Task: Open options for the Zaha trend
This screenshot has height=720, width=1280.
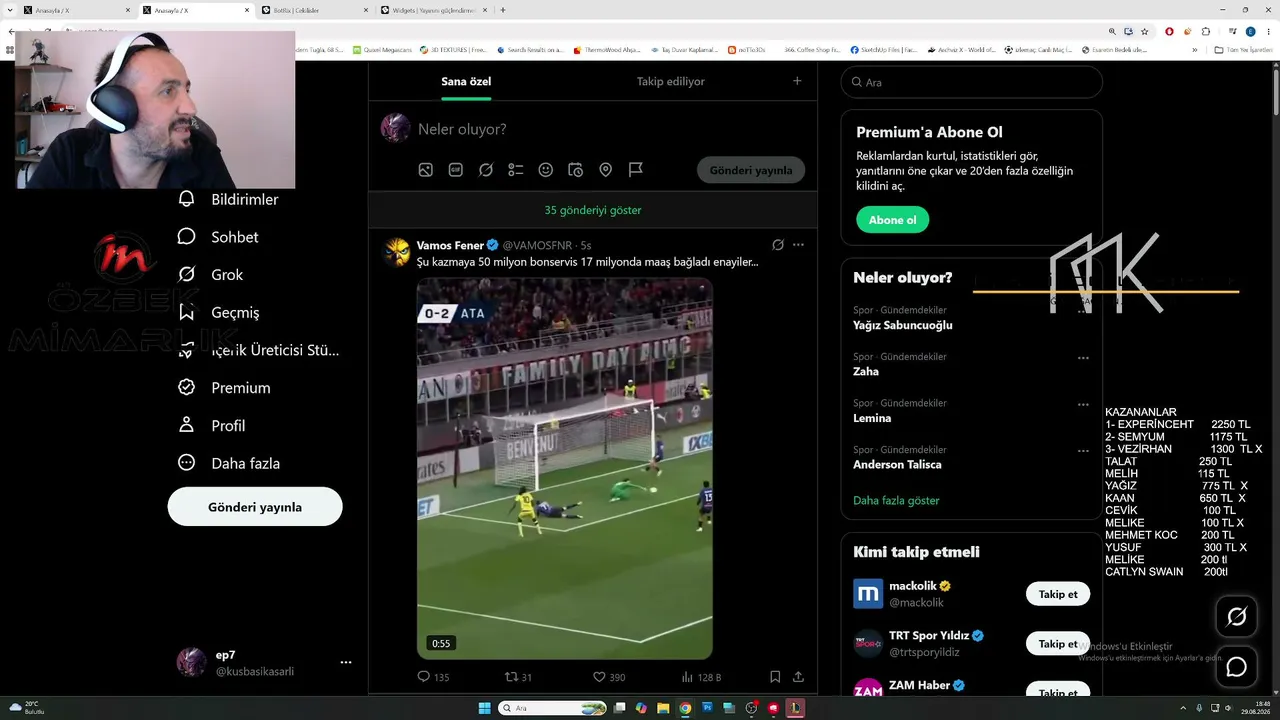Action: (1083, 358)
